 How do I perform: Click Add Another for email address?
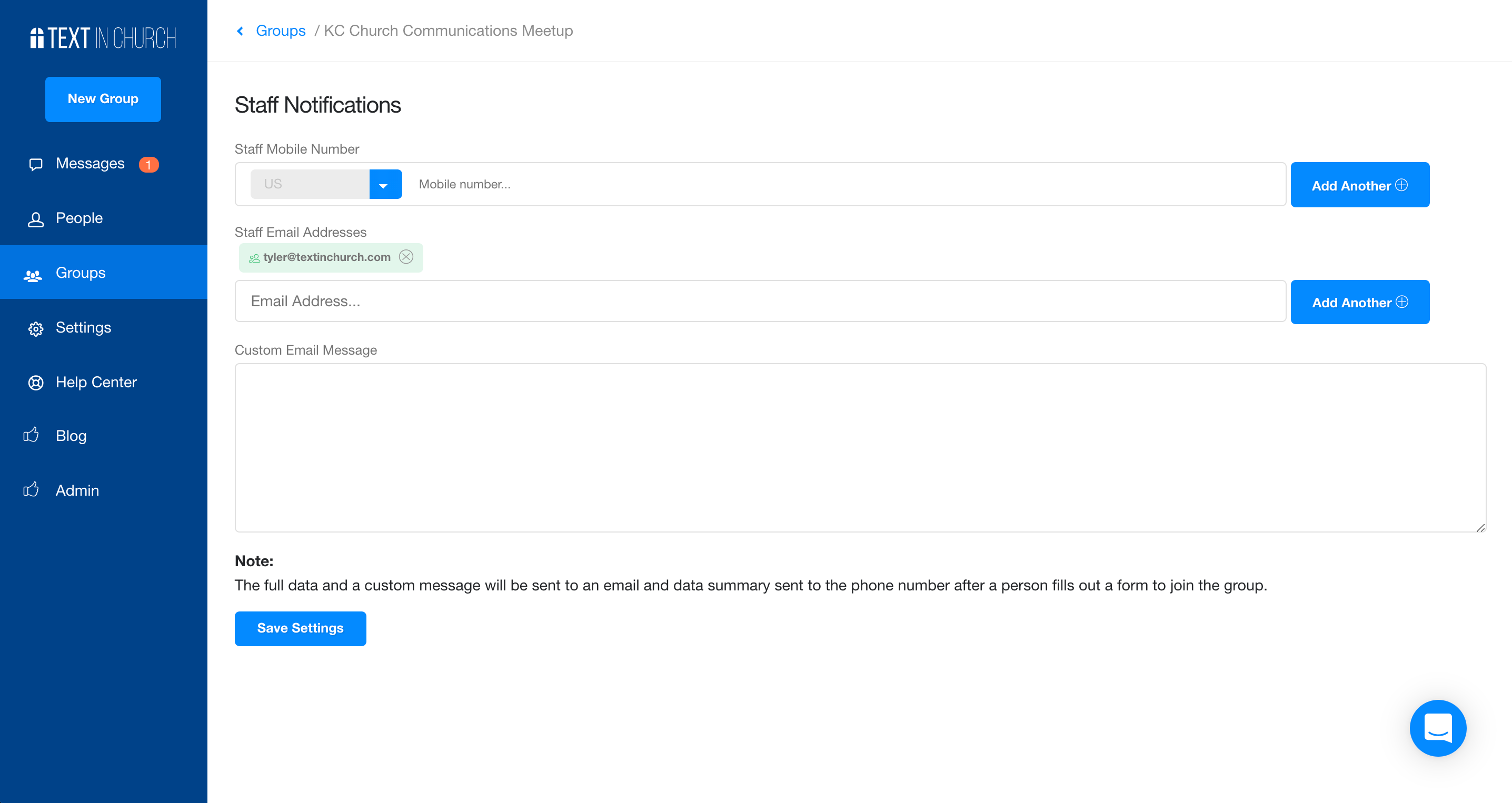click(x=1360, y=302)
